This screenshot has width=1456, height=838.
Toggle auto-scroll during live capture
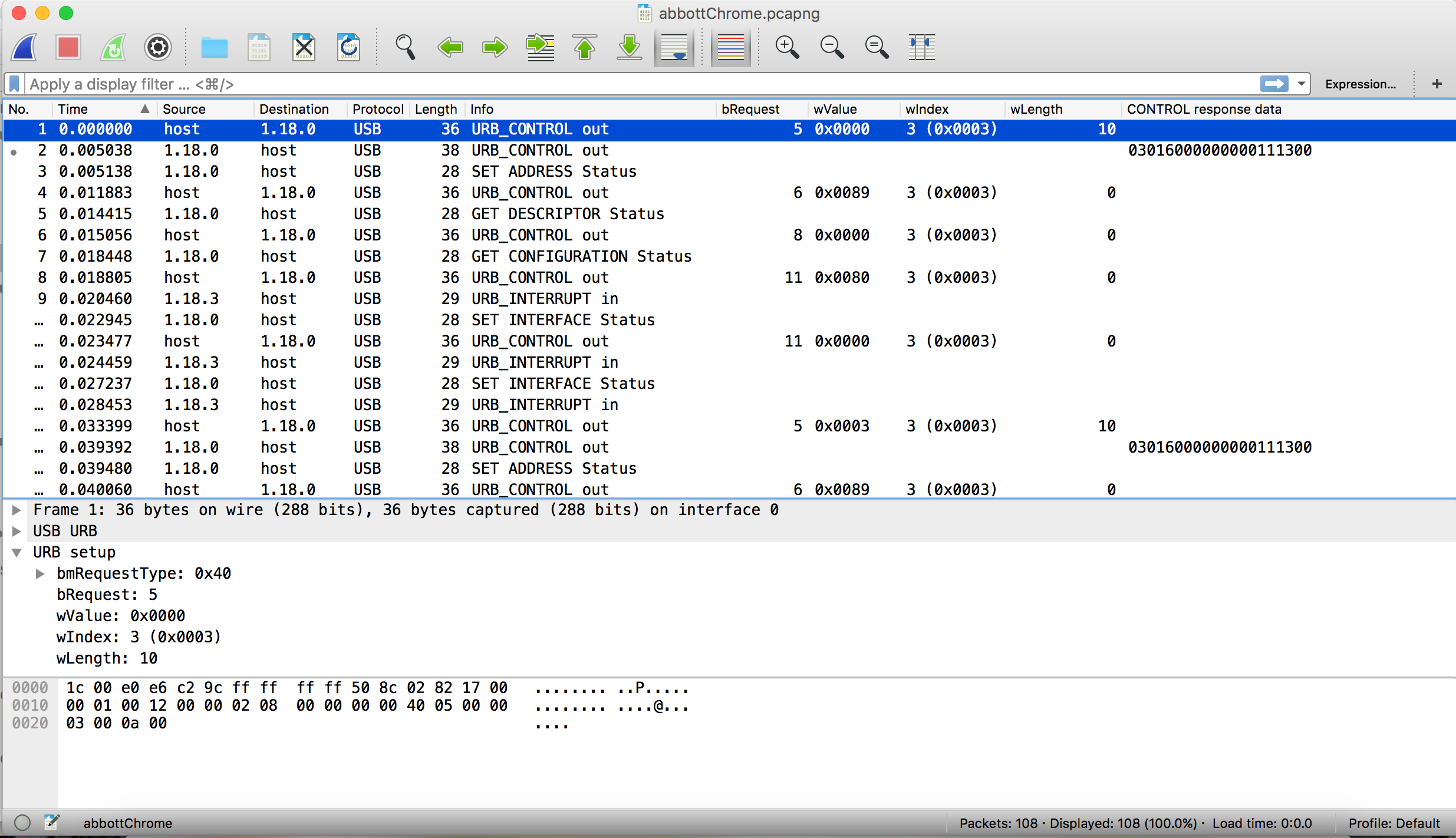tap(674, 48)
